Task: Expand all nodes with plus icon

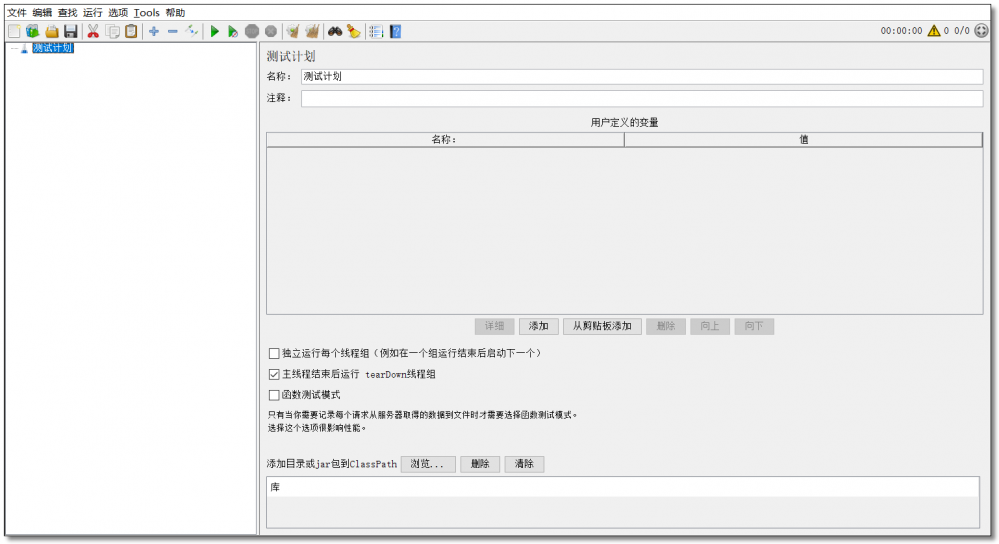Action: (154, 31)
